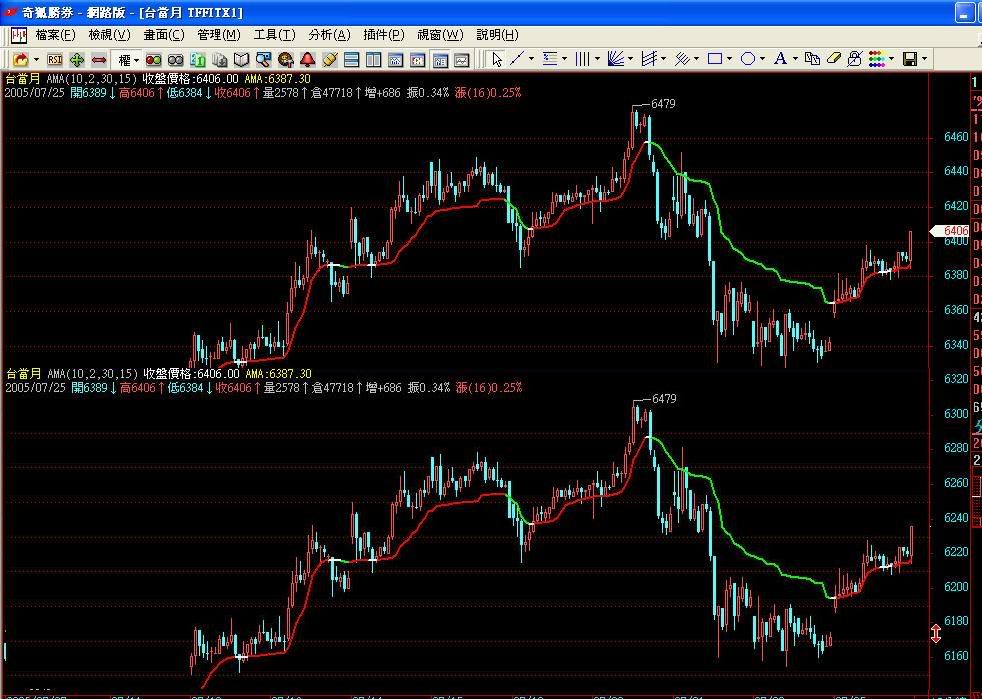Expand the vertical lines dropdown arrow
The image size is (982, 699).
[x=597, y=59]
